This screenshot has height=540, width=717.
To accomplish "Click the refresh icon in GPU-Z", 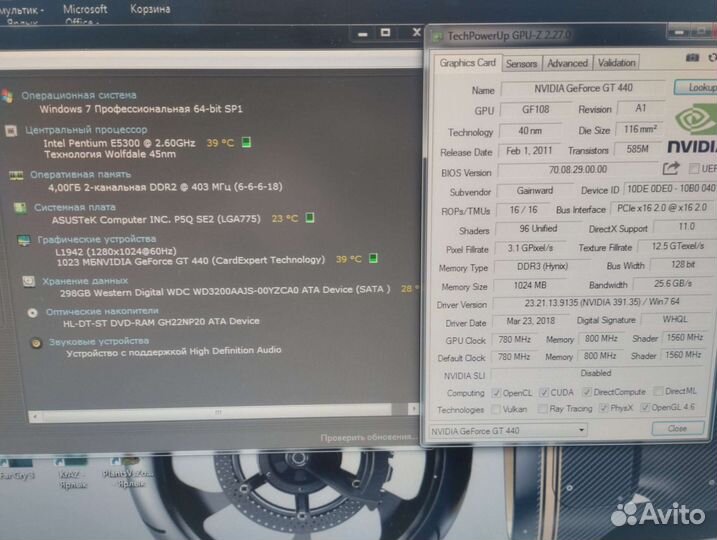I will pos(712,58).
